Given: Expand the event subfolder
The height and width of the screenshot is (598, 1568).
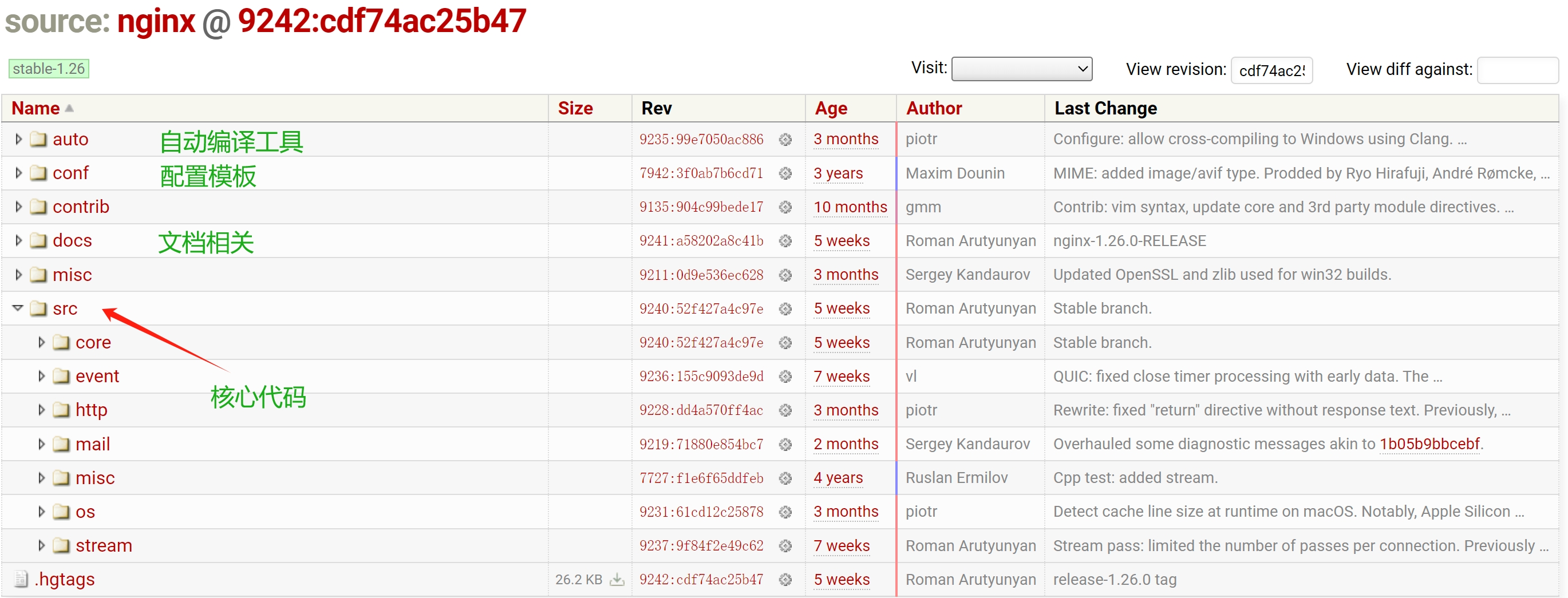Looking at the screenshot, I should [41, 377].
